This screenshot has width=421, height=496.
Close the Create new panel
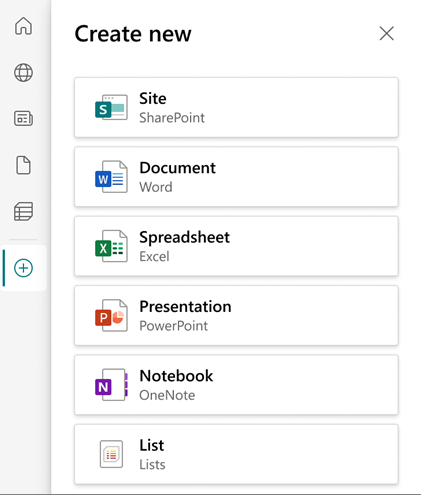click(387, 34)
